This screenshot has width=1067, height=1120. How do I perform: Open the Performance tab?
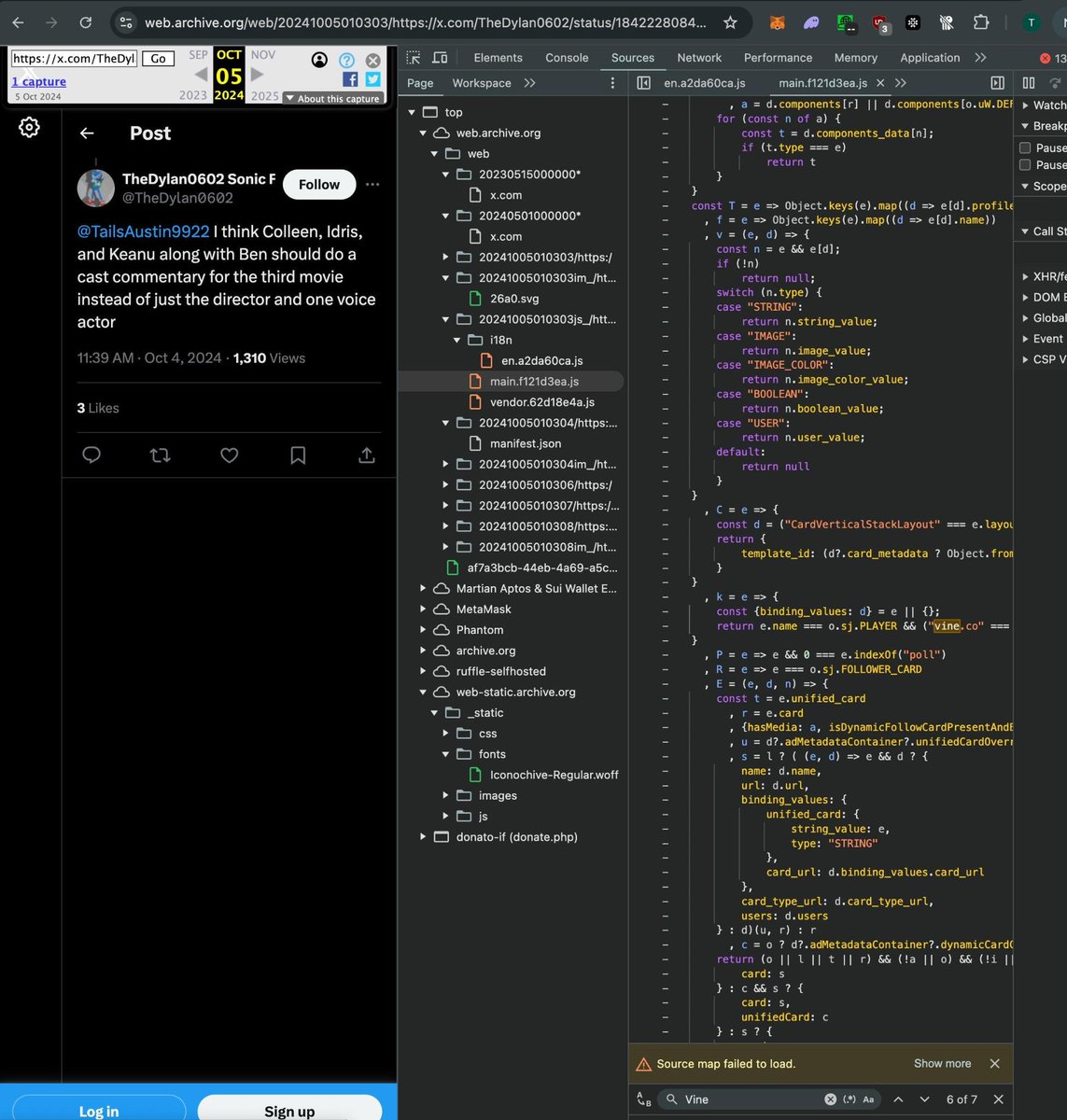coord(778,58)
